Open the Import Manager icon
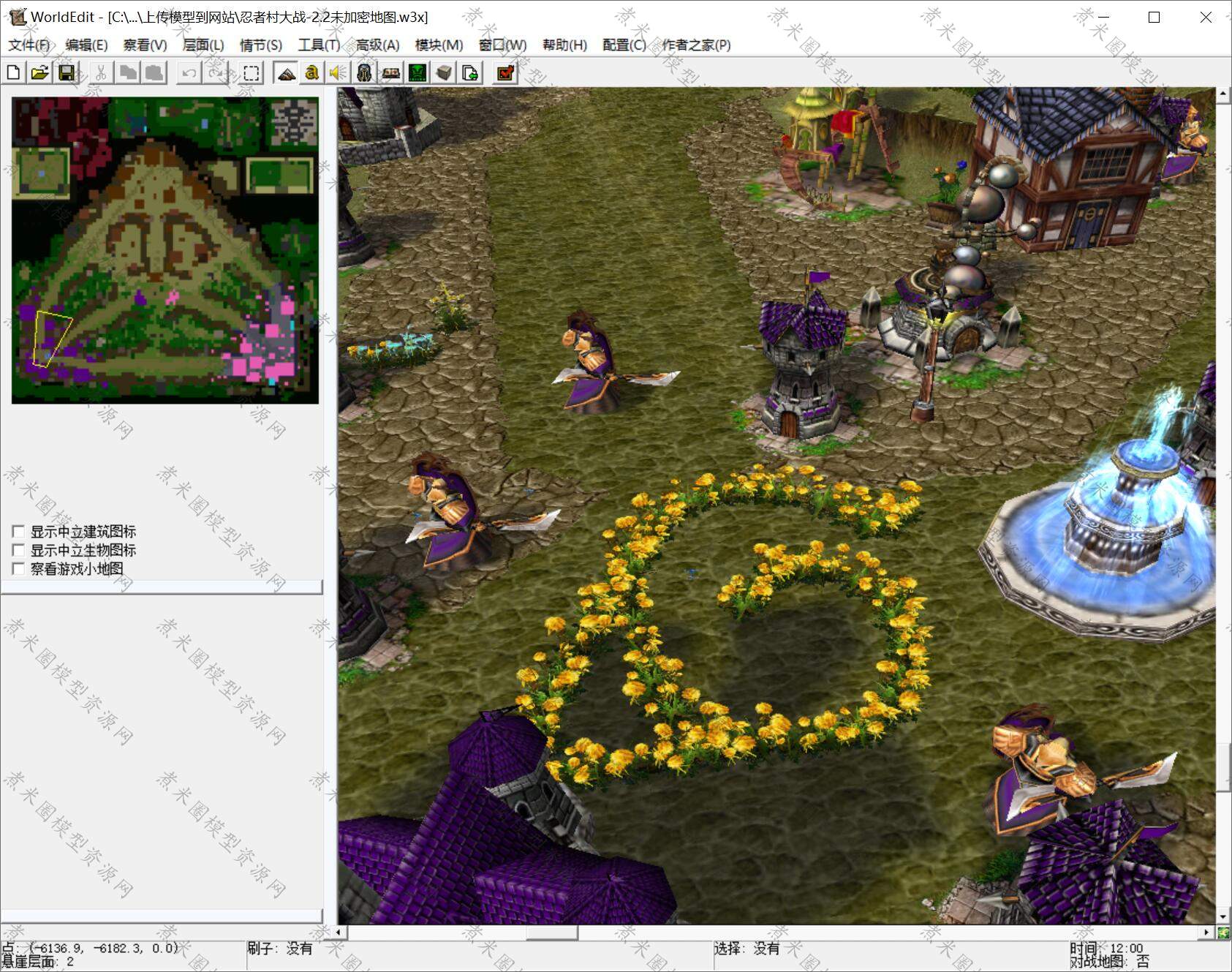The image size is (1232, 972). click(x=470, y=72)
